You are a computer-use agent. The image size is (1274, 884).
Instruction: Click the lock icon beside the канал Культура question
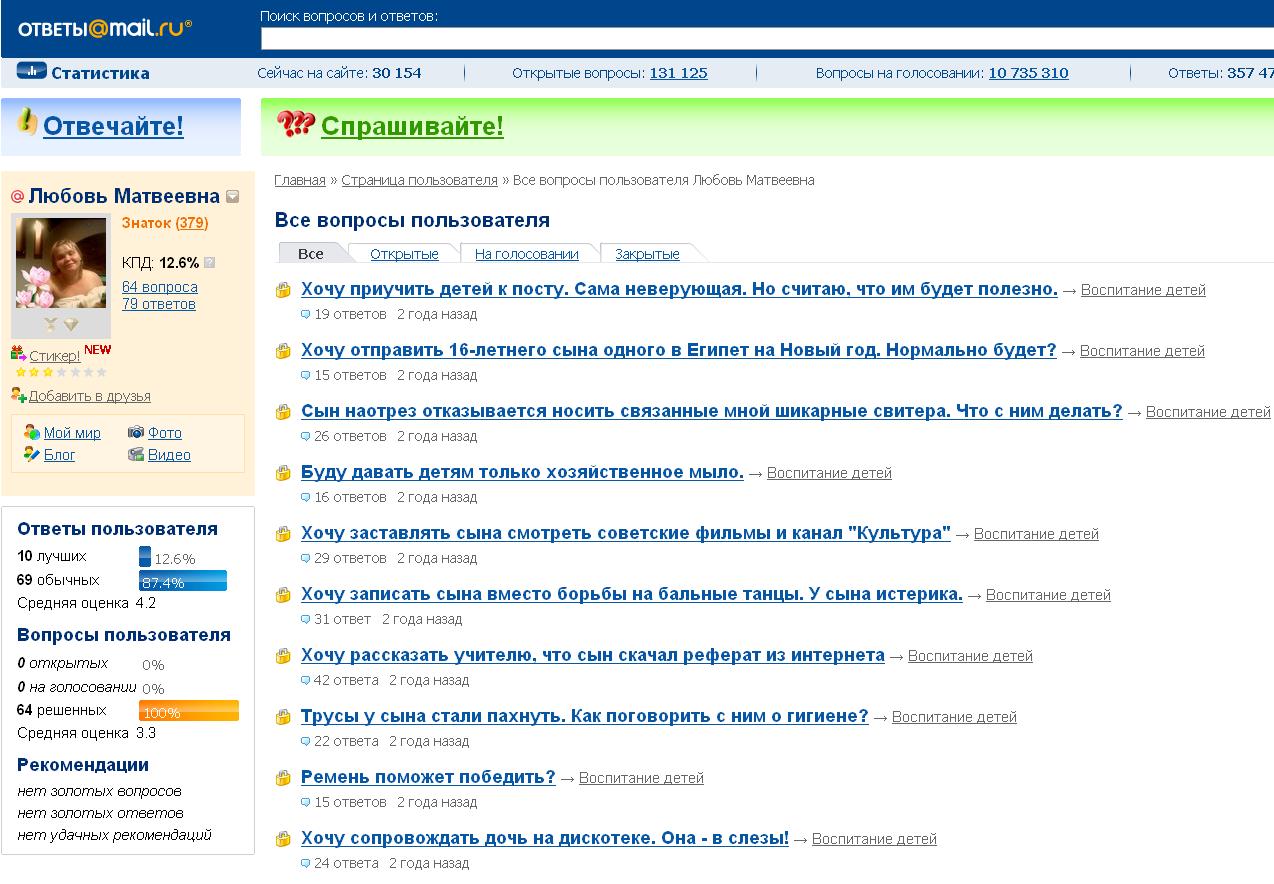(x=283, y=534)
